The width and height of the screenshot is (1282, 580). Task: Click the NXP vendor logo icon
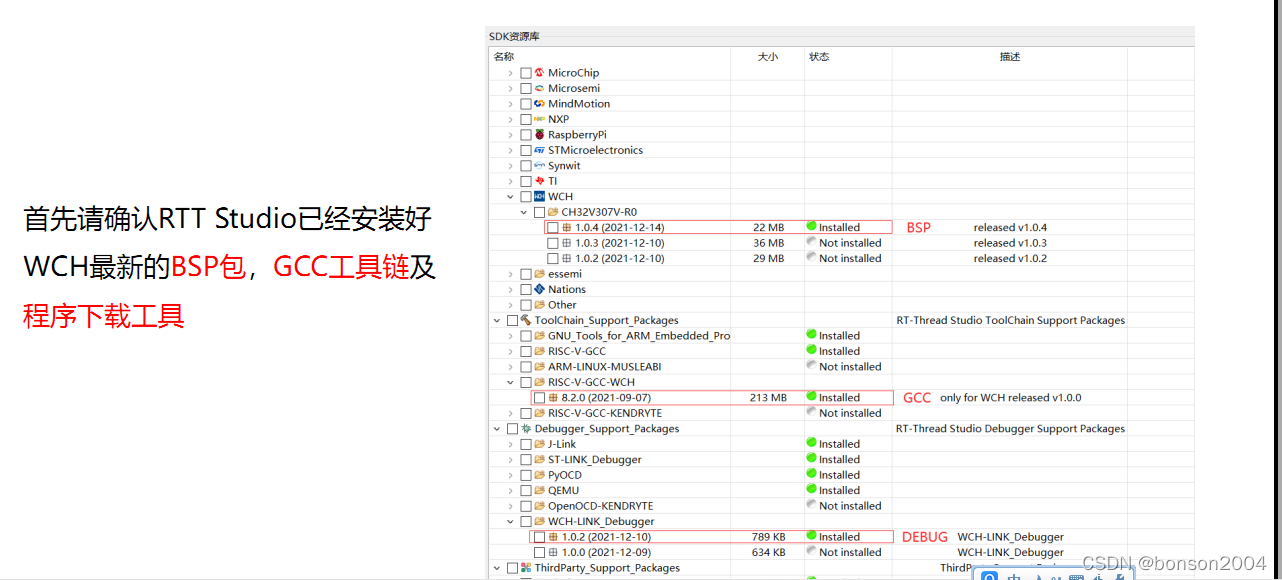point(539,119)
